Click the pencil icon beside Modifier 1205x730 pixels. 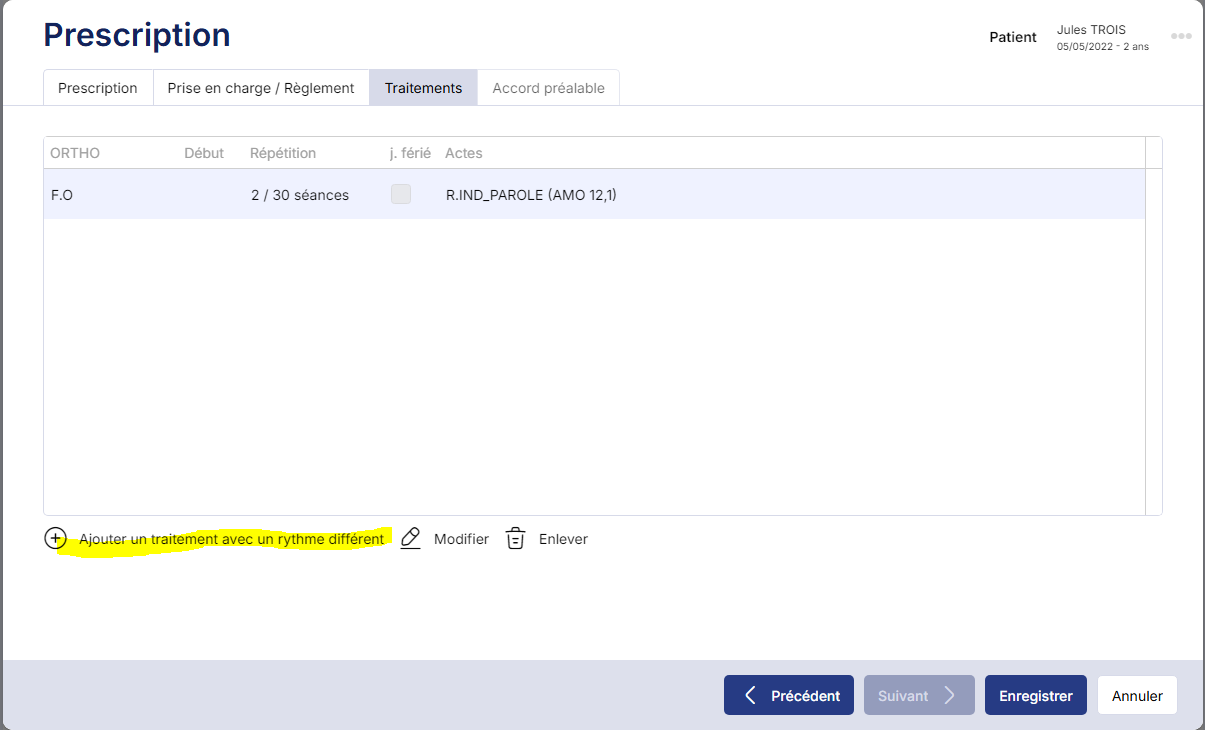click(x=410, y=538)
